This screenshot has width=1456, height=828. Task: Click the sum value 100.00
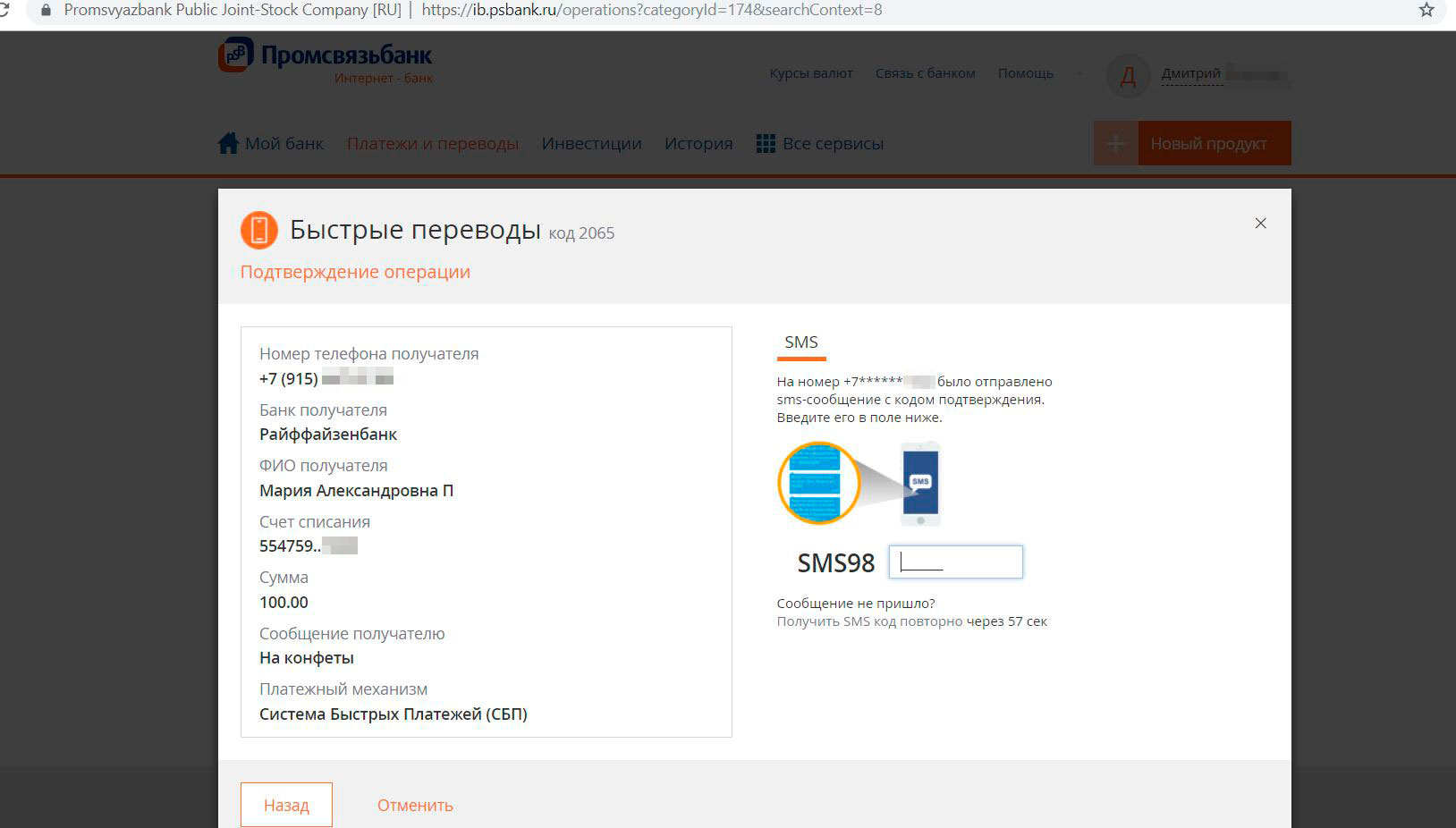click(x=284, y=603)
